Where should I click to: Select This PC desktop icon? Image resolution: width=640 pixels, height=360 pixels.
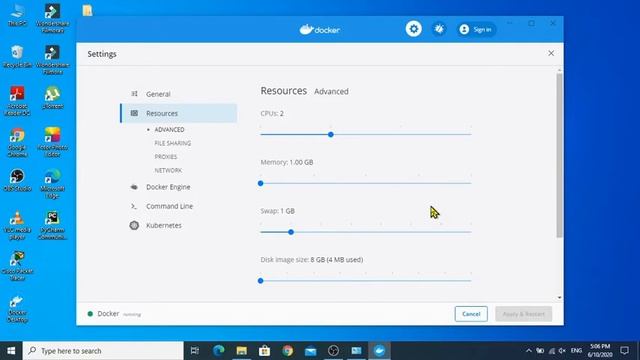pyautogui.click(x=17, y=16)
